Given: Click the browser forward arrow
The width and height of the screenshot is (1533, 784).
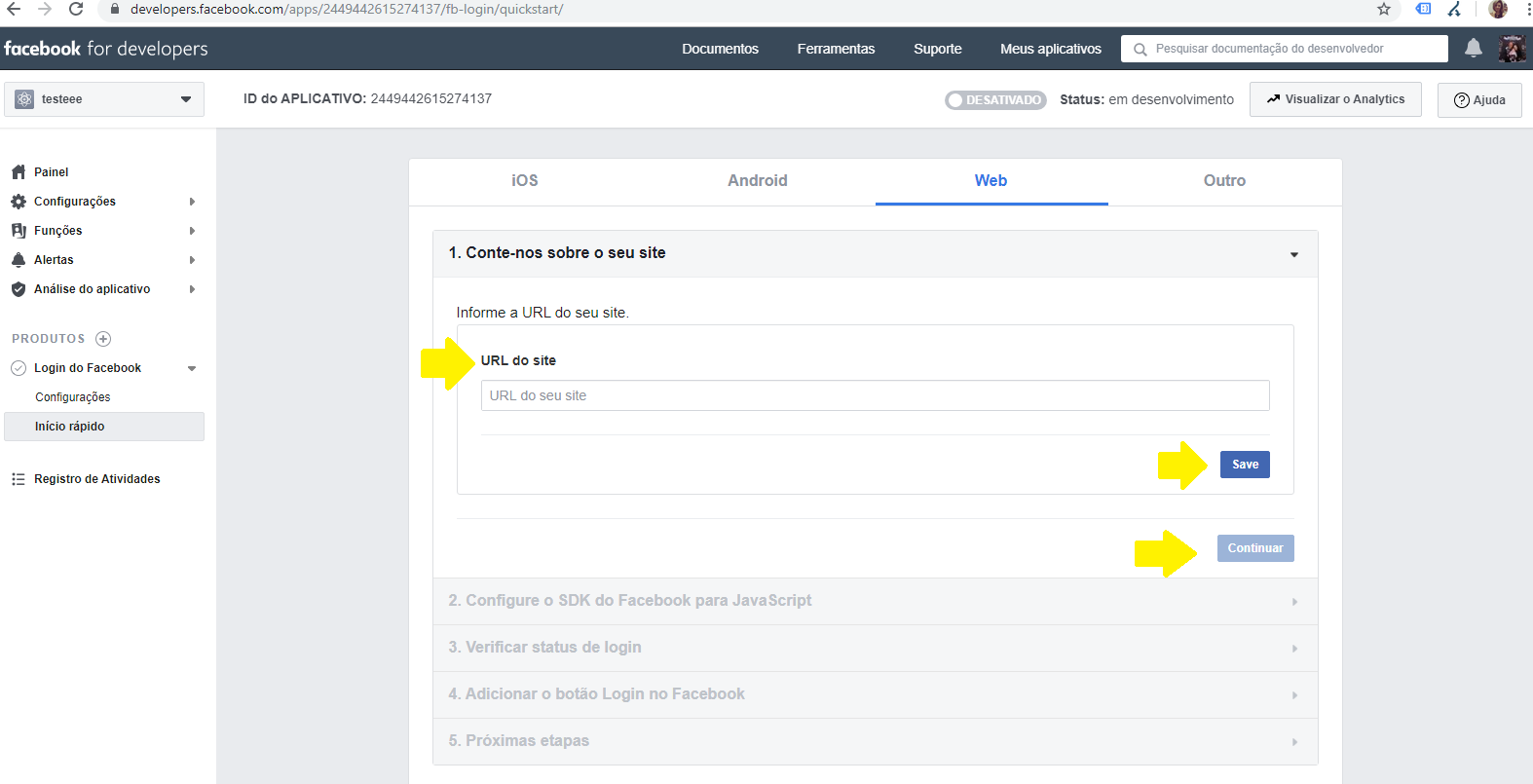Looking at the screenshot, I should [x=45, y=9].
